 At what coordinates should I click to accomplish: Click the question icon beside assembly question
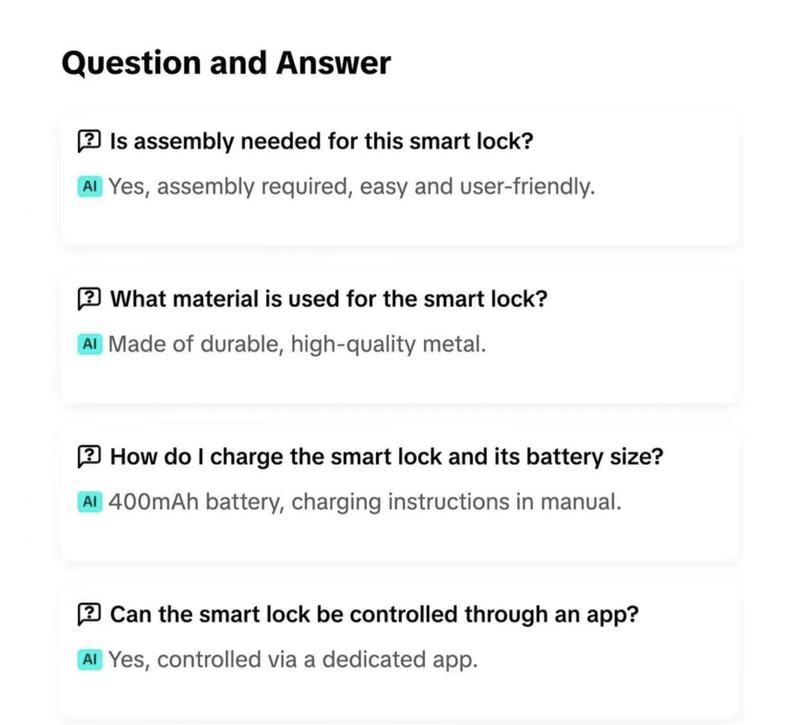pos(89,141)
